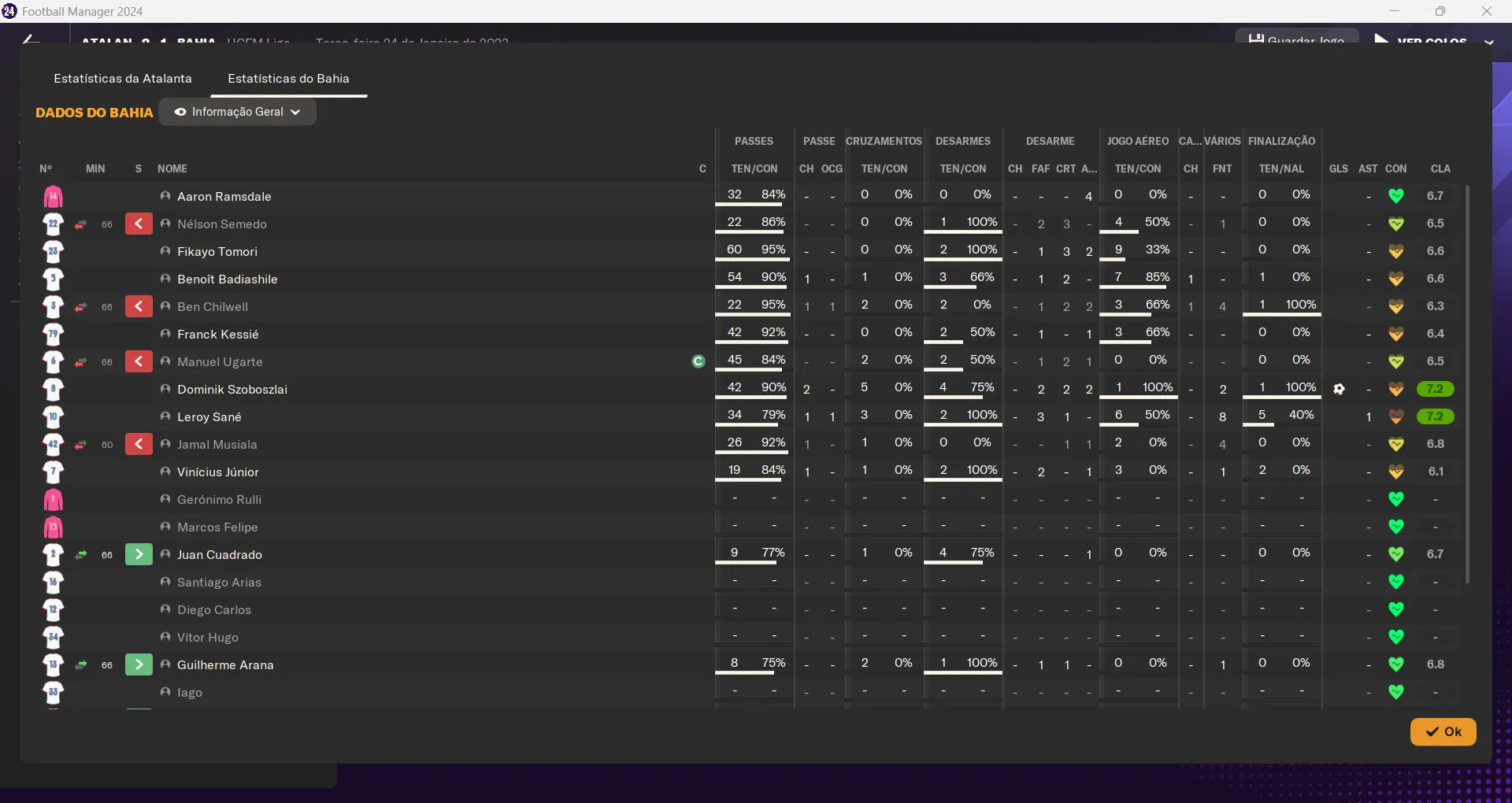Open Vitor Hugo's player name
The height and width of the screenshot is (803, 1512).
pyautogui.click(x=208, y=637)
